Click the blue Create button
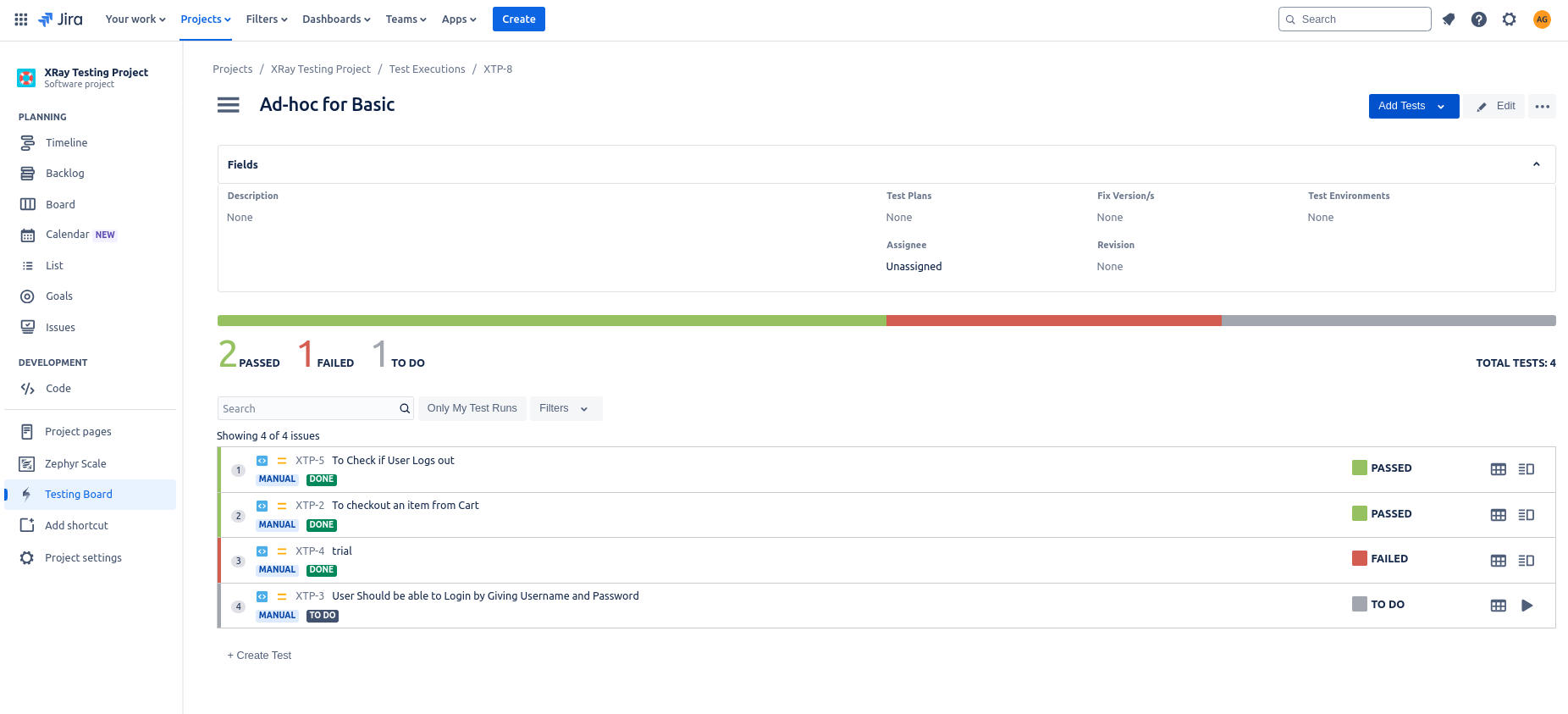The width and height of the screenshot is (1568, 714). (518, 19)
